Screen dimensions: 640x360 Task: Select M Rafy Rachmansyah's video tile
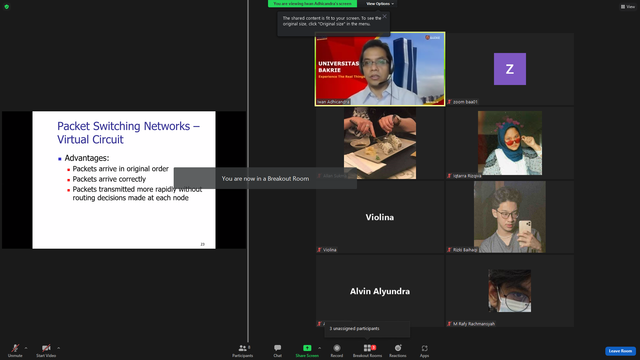(x=510, y=291)
